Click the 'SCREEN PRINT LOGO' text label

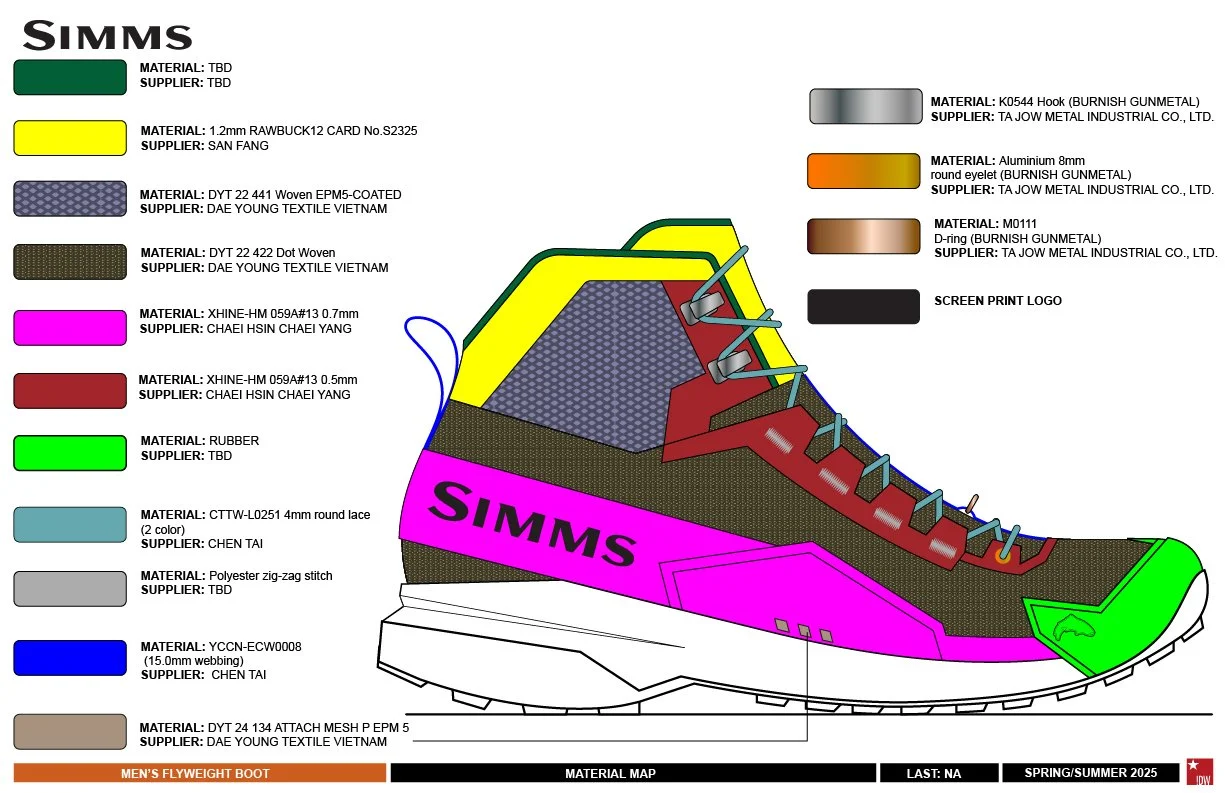coord(998,301)
